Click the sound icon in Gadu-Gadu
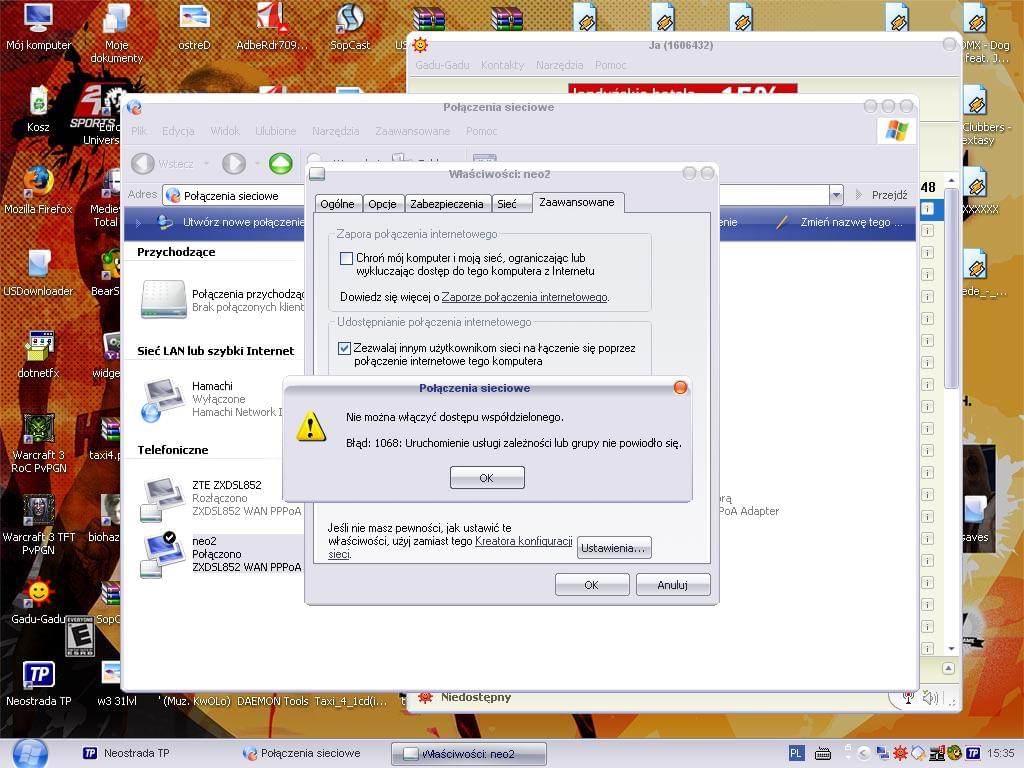This screenshot has width=1024, height=768. [x=930, y=698]
